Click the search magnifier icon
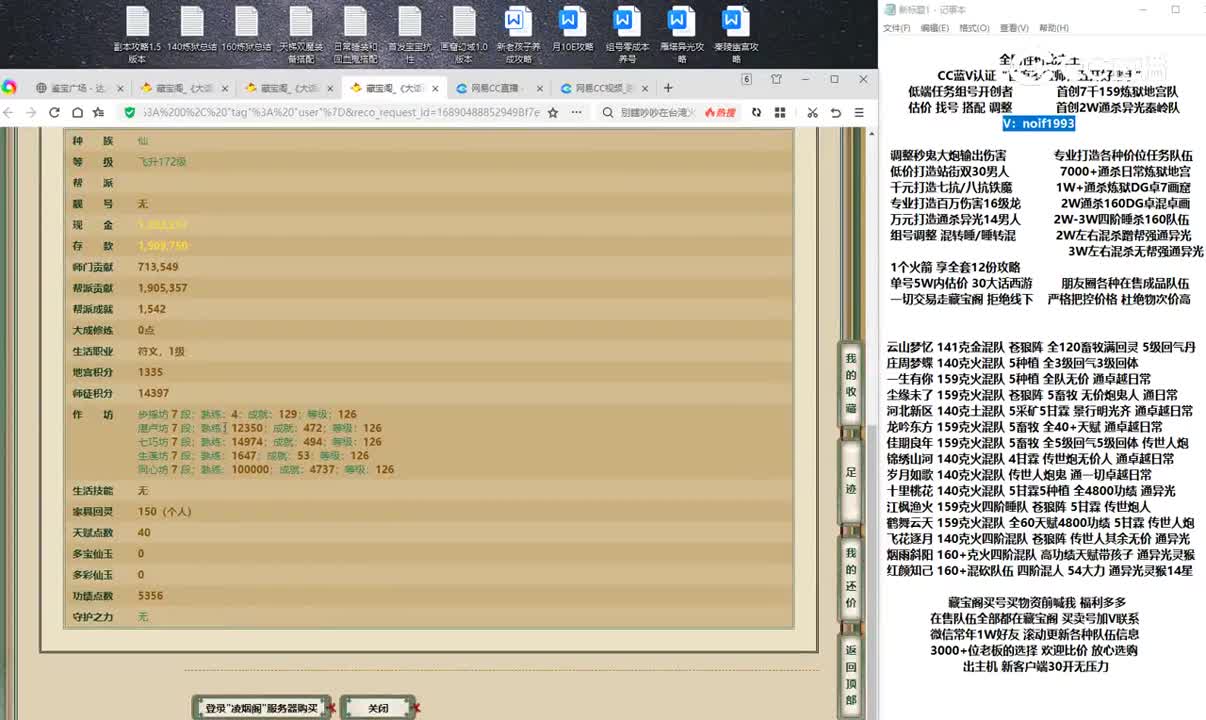The image size is (1206, 720). coord(609,113)
